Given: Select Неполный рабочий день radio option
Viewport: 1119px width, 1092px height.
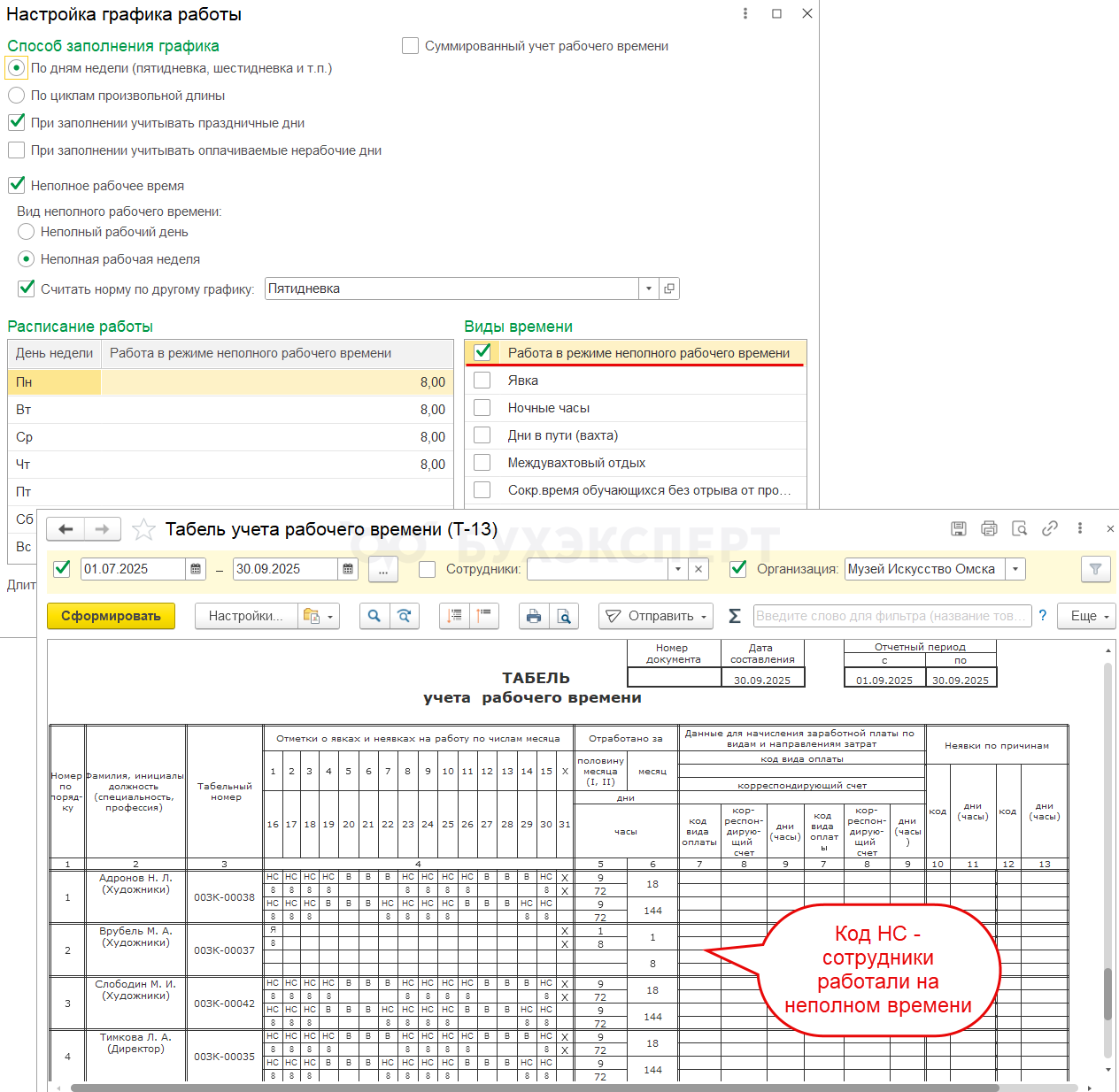Looking at the screenshot, I should tap(26, 232).
